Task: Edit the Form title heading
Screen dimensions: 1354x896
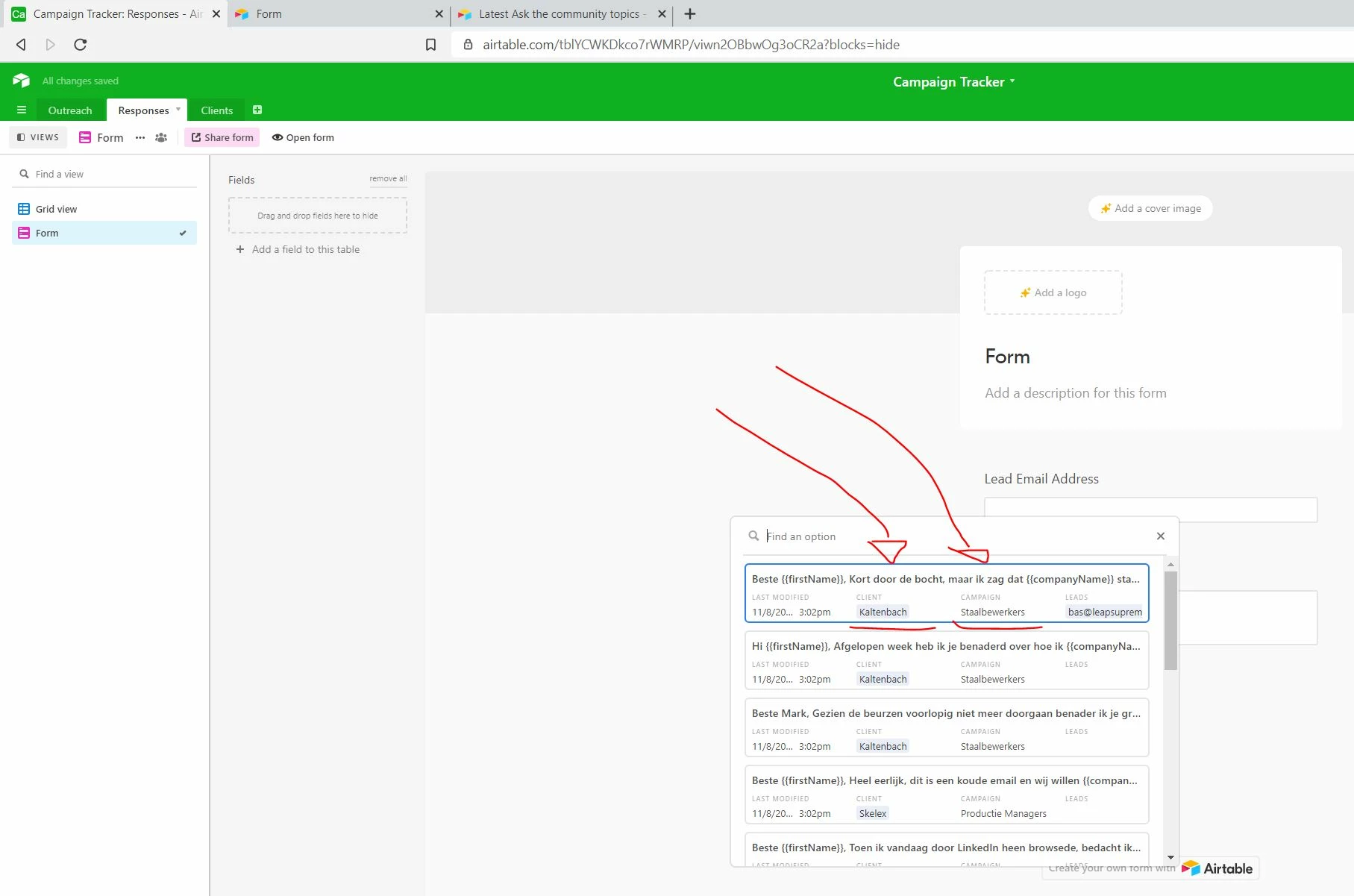Action: point(1008,357)
